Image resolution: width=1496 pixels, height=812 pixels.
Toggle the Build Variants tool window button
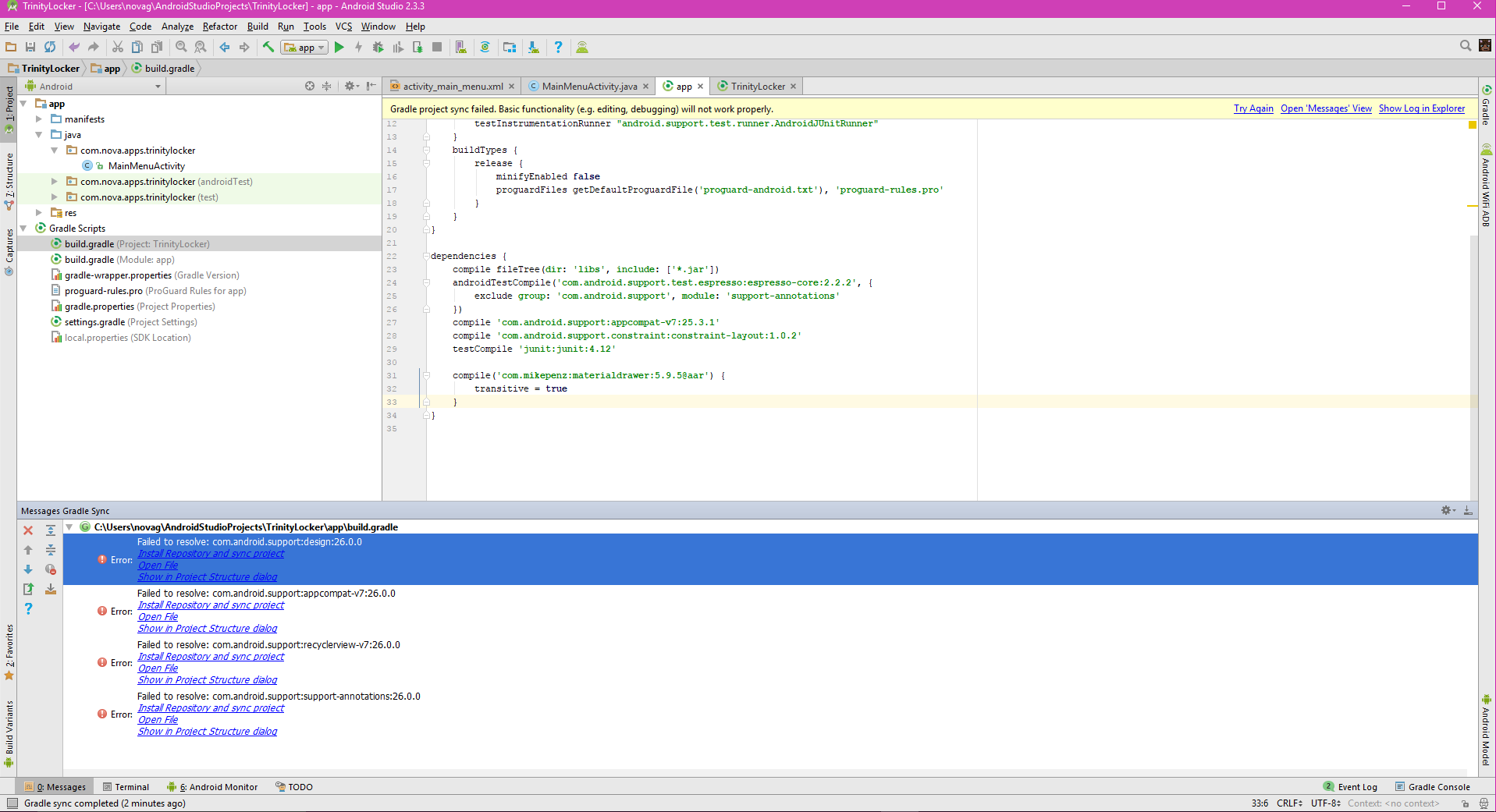click(9, 733)
